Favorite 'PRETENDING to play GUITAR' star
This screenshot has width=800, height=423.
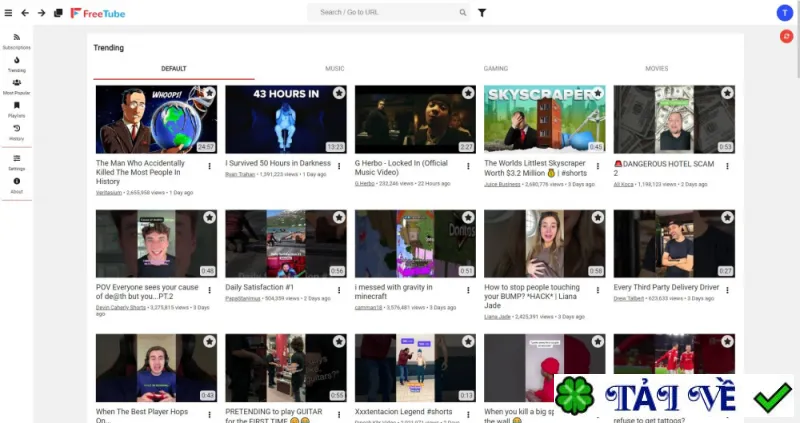pos(339,341)
